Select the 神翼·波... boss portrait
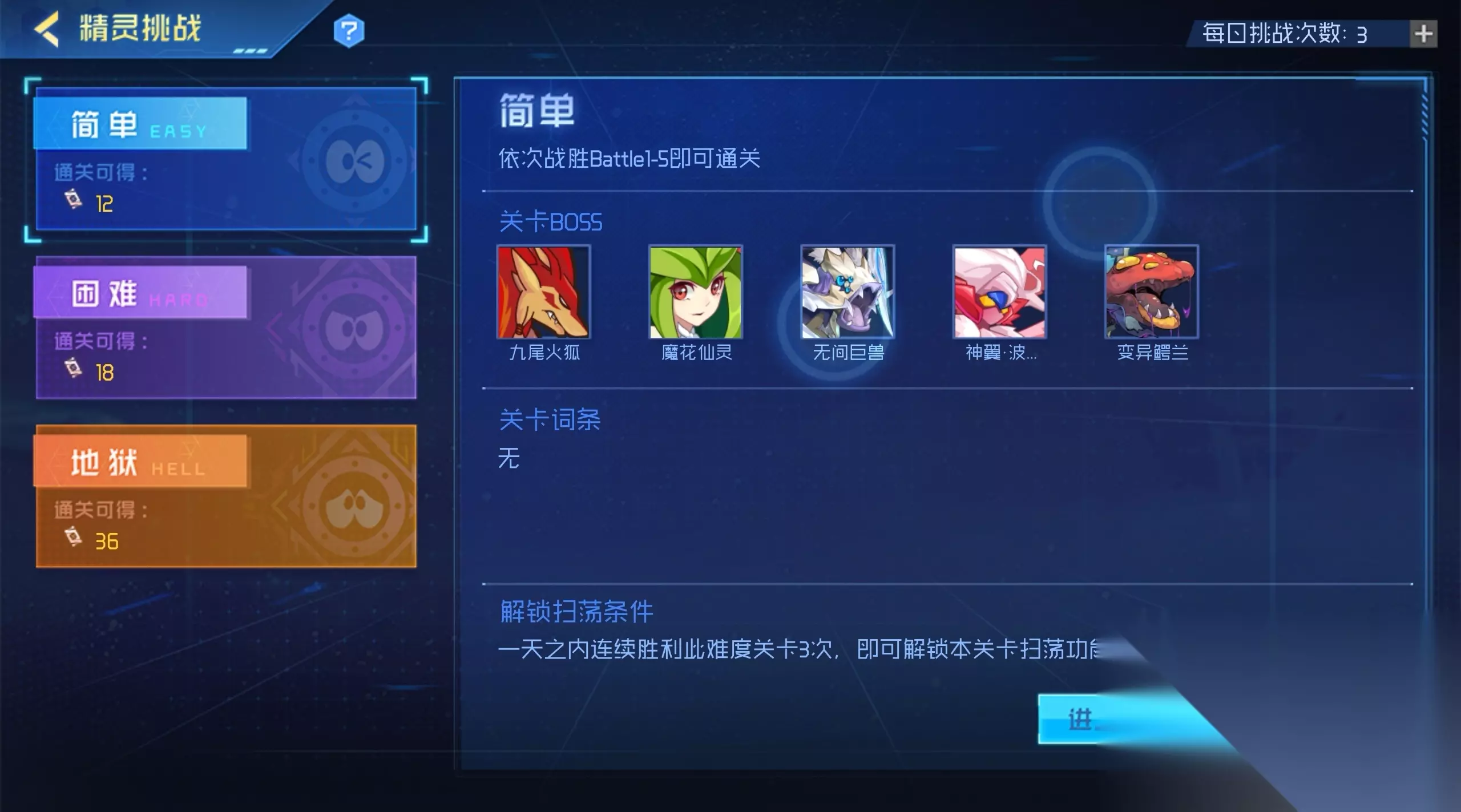This screenshot has width=1461, height=812. pos(999,292)
